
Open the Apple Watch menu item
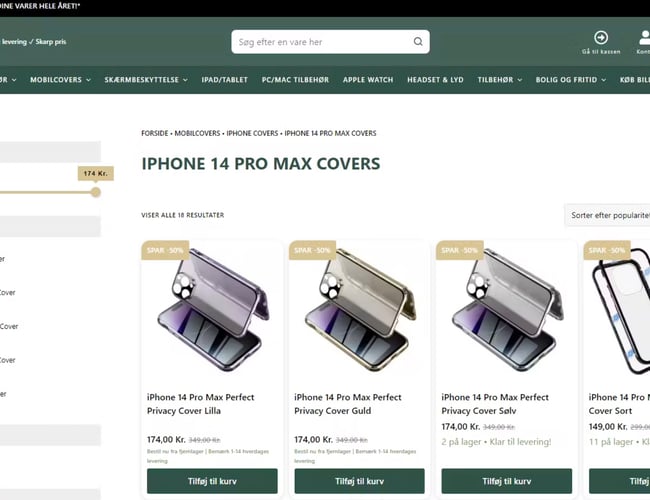(x=368, y=80)
